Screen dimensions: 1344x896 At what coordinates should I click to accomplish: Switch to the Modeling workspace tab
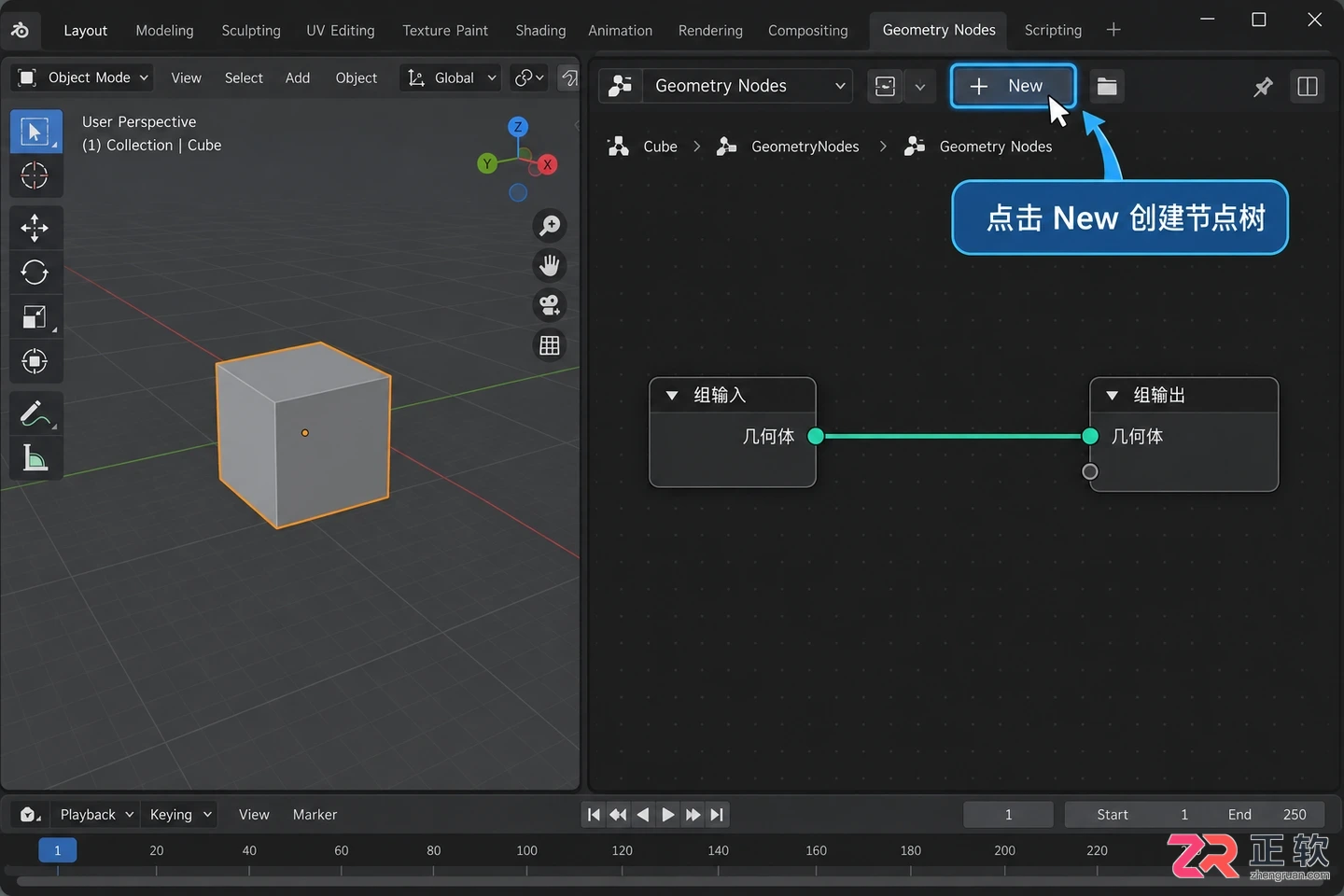[164, 30]
